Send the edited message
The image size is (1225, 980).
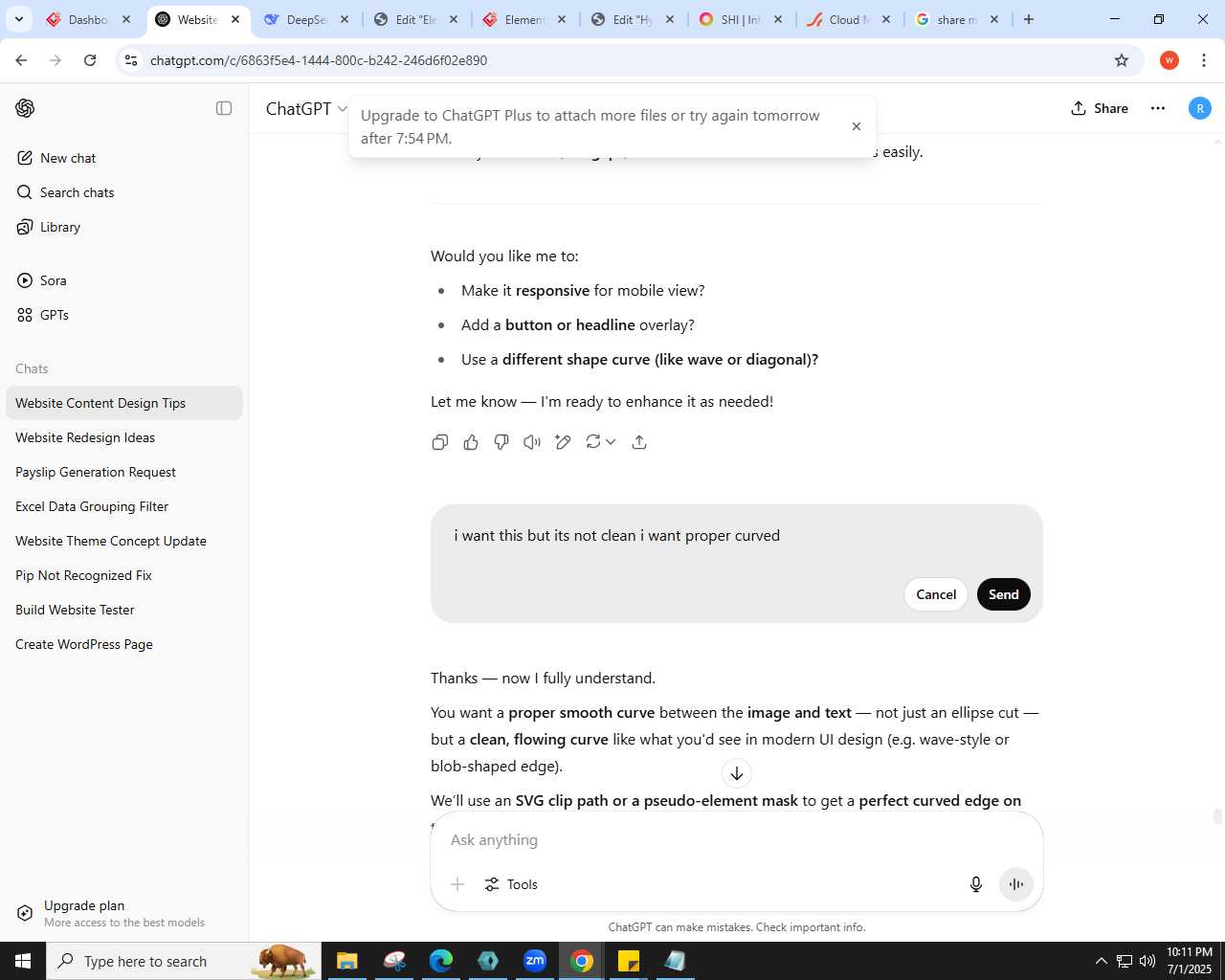[1004, 594]
